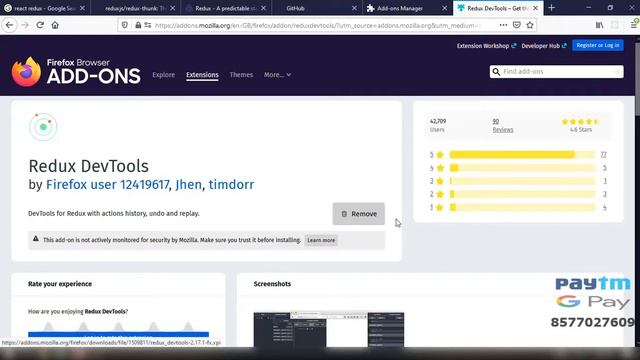The width and height of the screenshot is (640, 360).
Task: Click the "42,709" users count
Action: pos(438,121)
